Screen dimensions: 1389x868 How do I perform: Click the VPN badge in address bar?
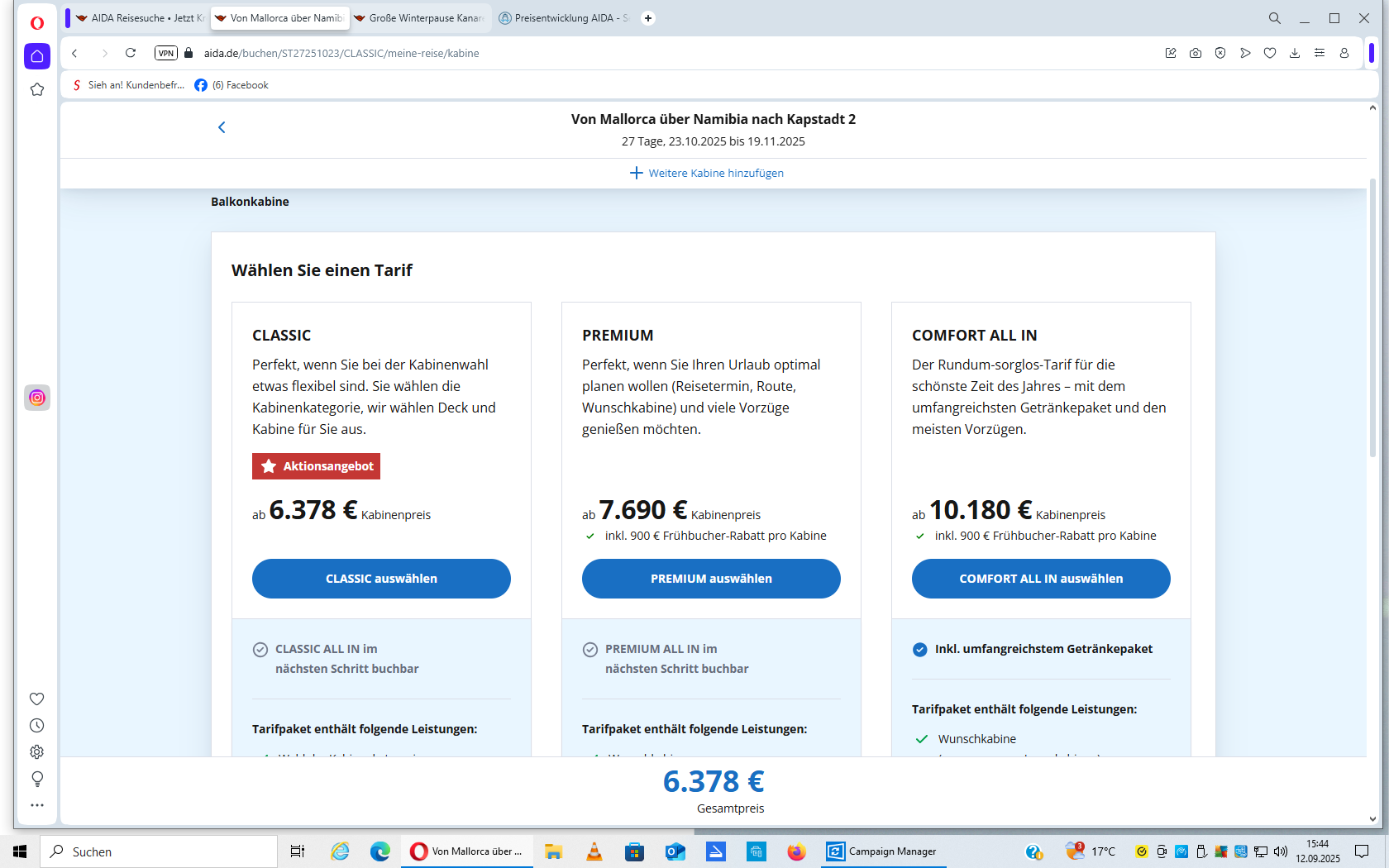[x=166, y=53]
